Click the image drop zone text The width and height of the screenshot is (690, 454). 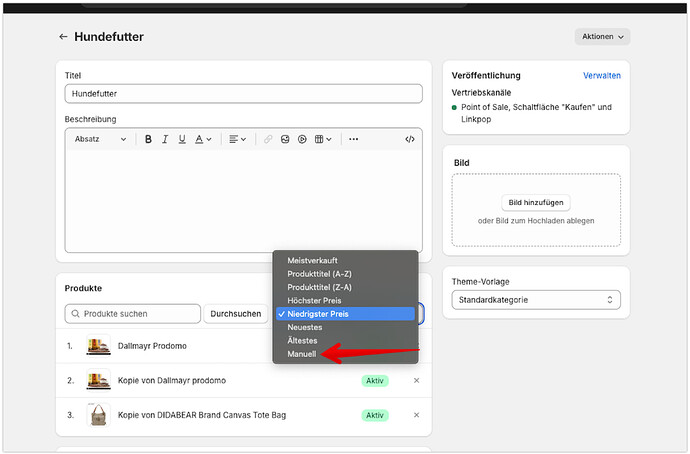[536, 221]
